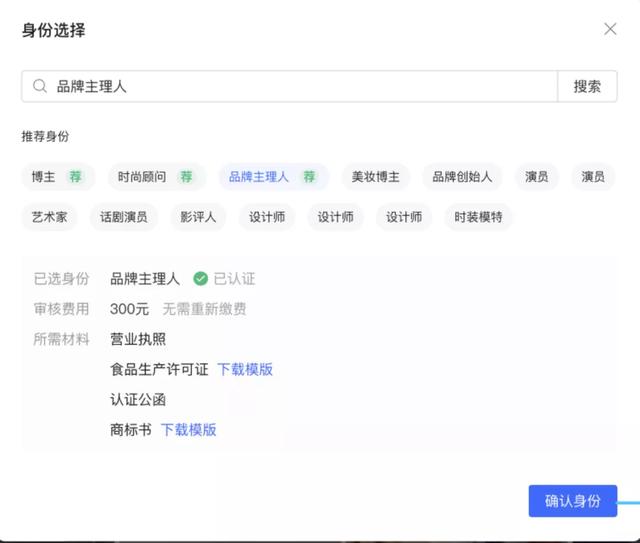This screenshot has height=543, width=640.
Task: Select the 美妆博主 tag
Action: tap(376, 177)
